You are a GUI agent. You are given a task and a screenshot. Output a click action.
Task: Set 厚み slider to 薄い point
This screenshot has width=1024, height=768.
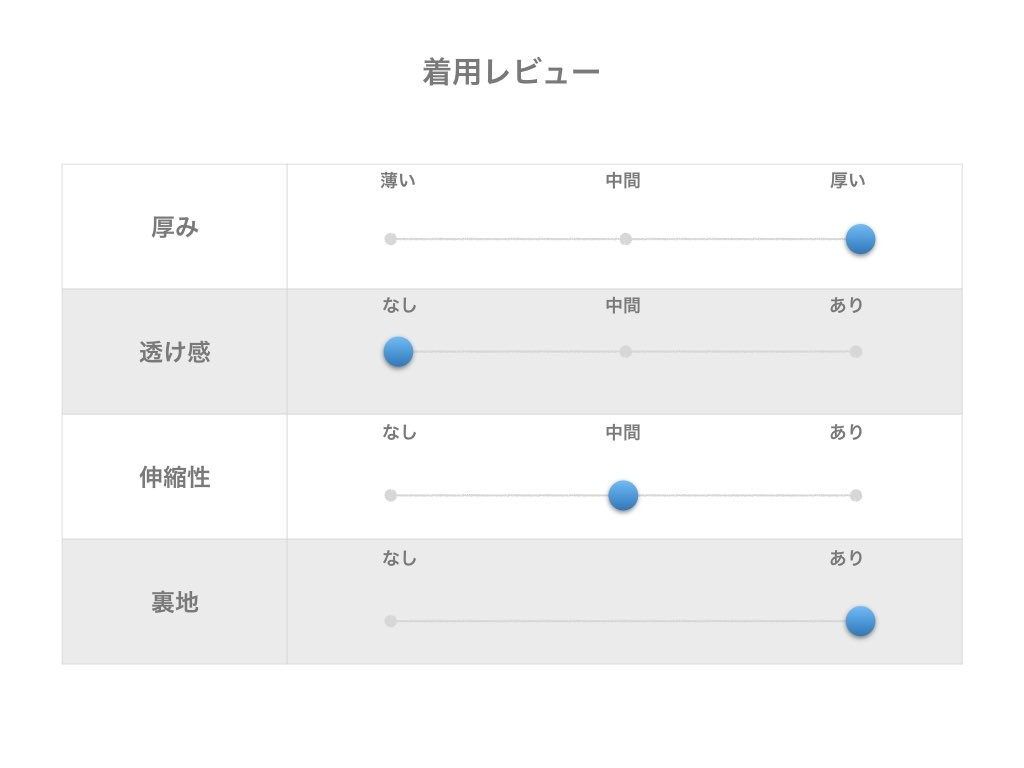[391, 239]
